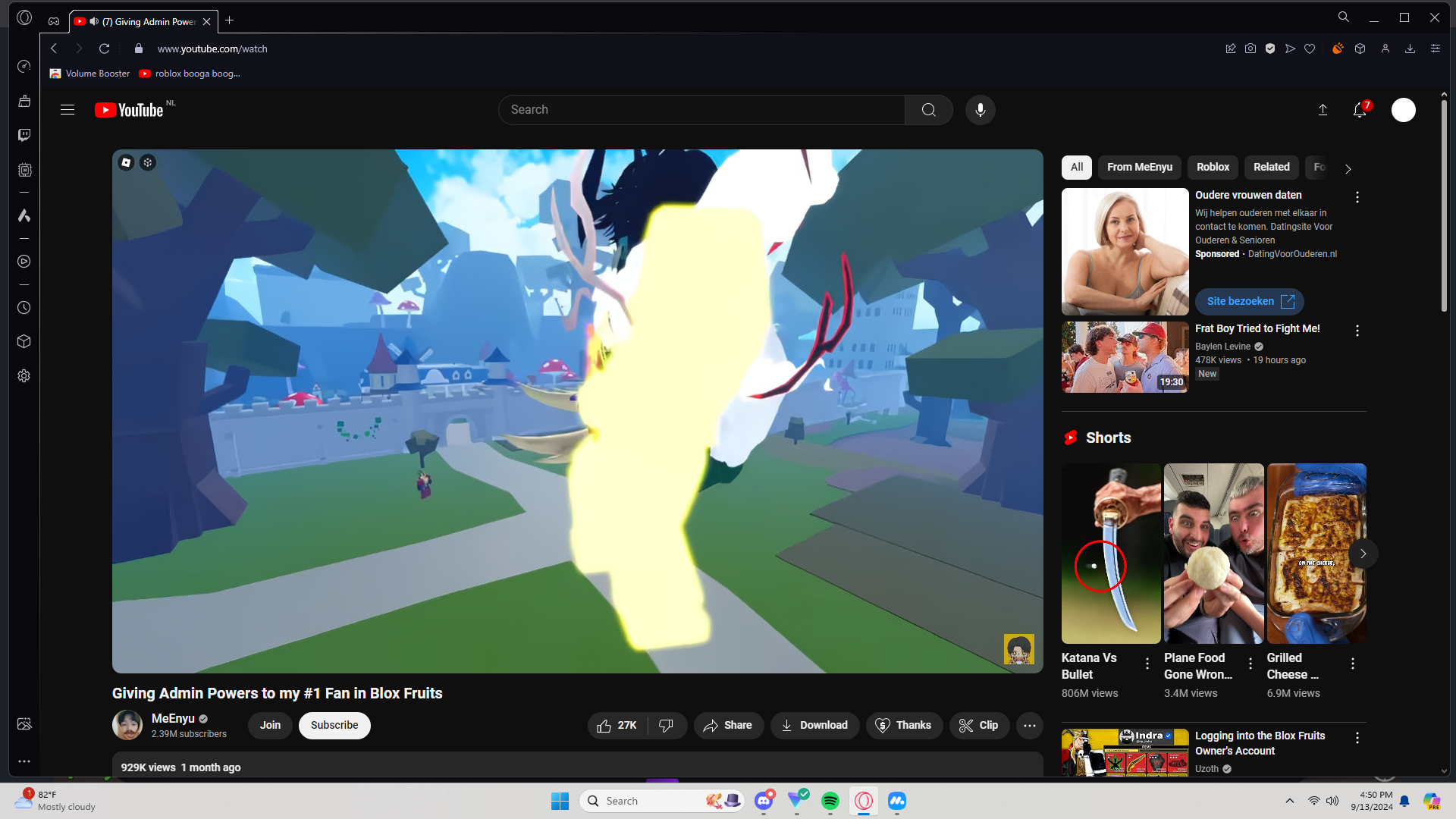Select the Roblox filter chip
The height and width of the screenshot is (819, 1456).
1213,168
